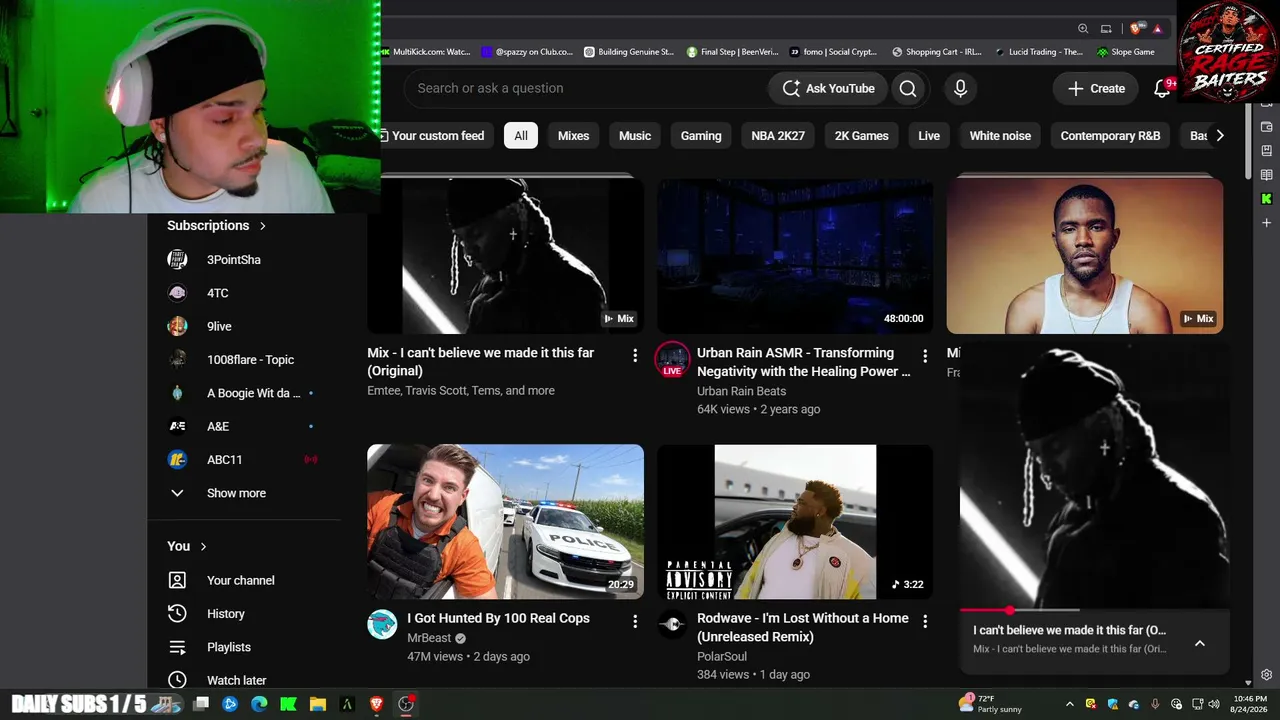Open the Urban Rain ASMR video thumbnail
Viewport: 1280px width, 720px height.
(795, 256)
